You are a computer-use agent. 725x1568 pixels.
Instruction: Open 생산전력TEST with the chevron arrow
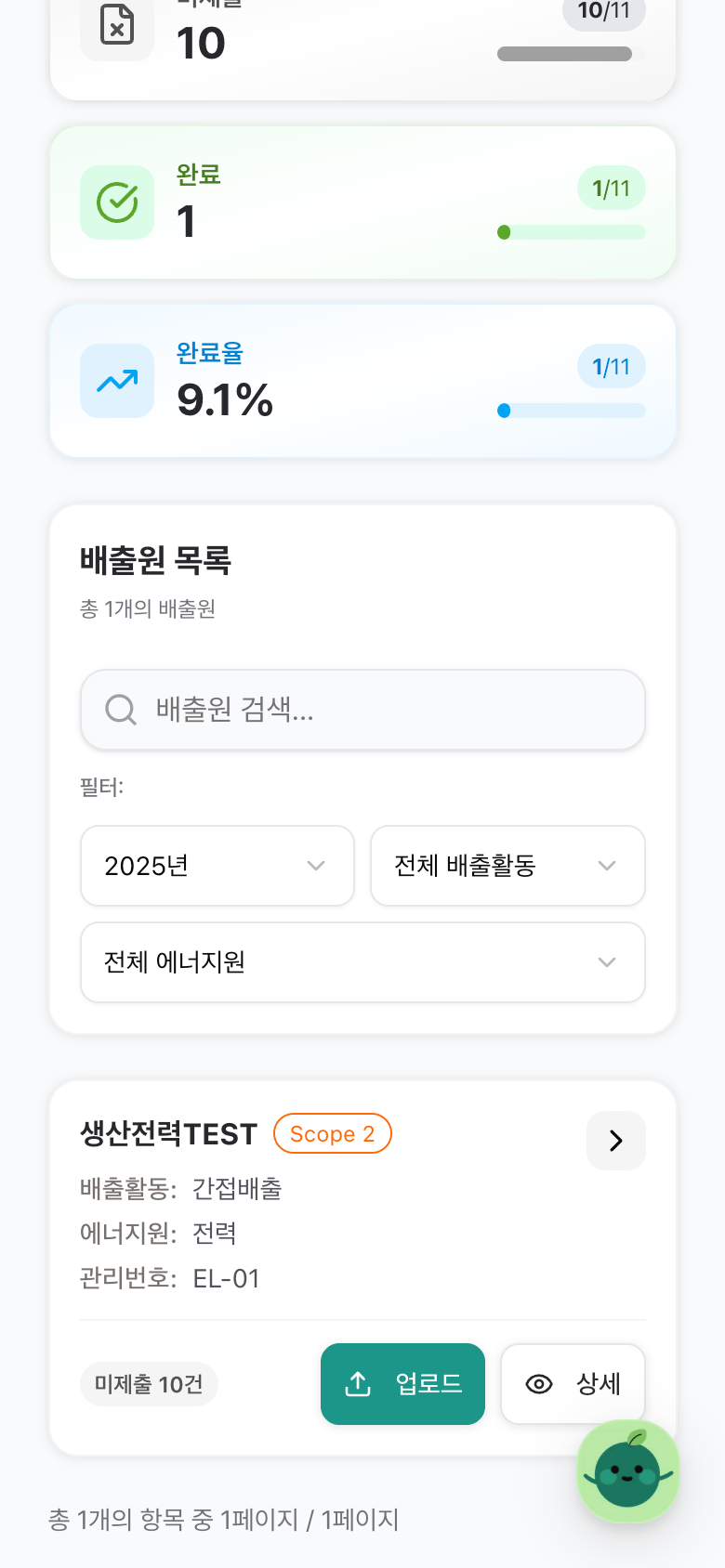615,1141
